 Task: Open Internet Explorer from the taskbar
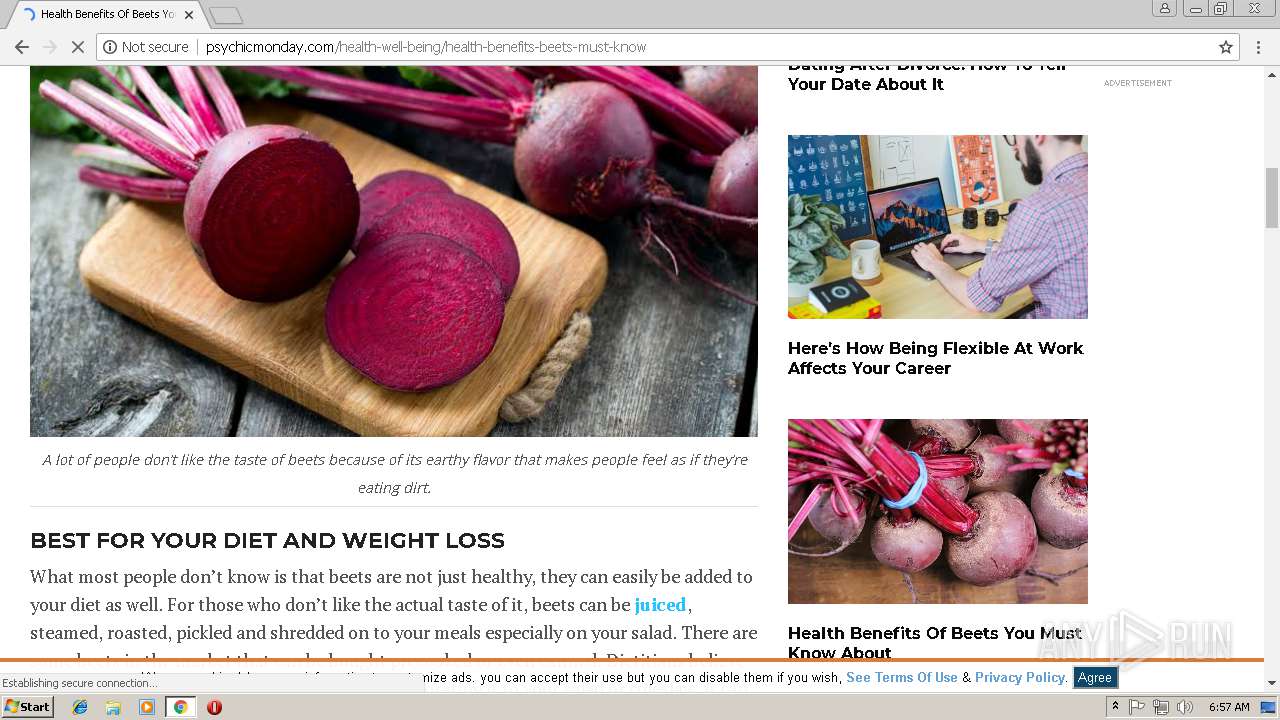pyautogui.click(x=80, y=707)
